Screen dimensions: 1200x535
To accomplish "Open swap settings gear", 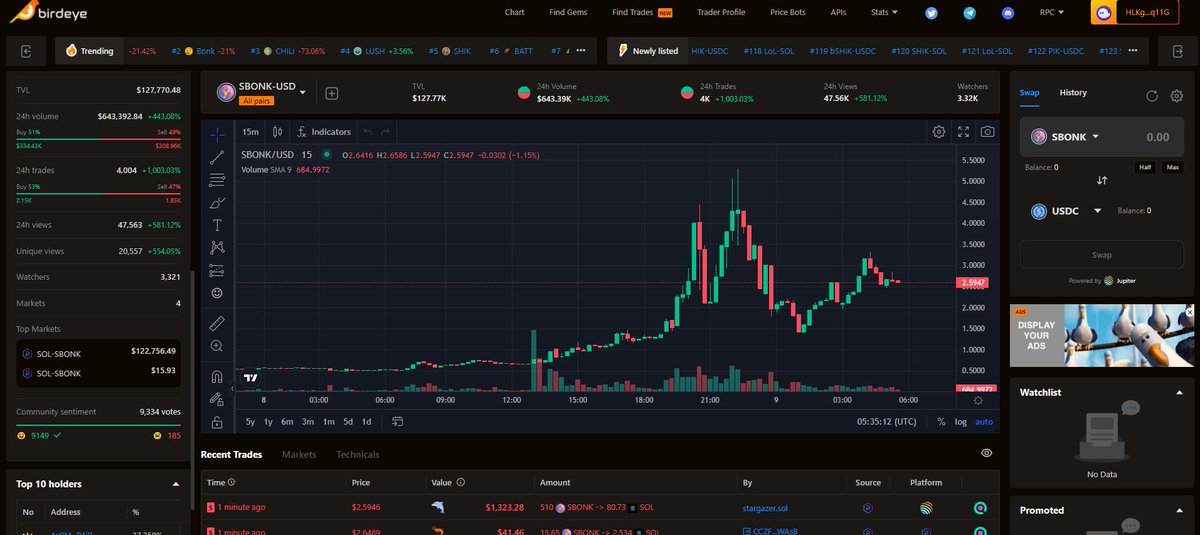I will (x=1176, y=96).
